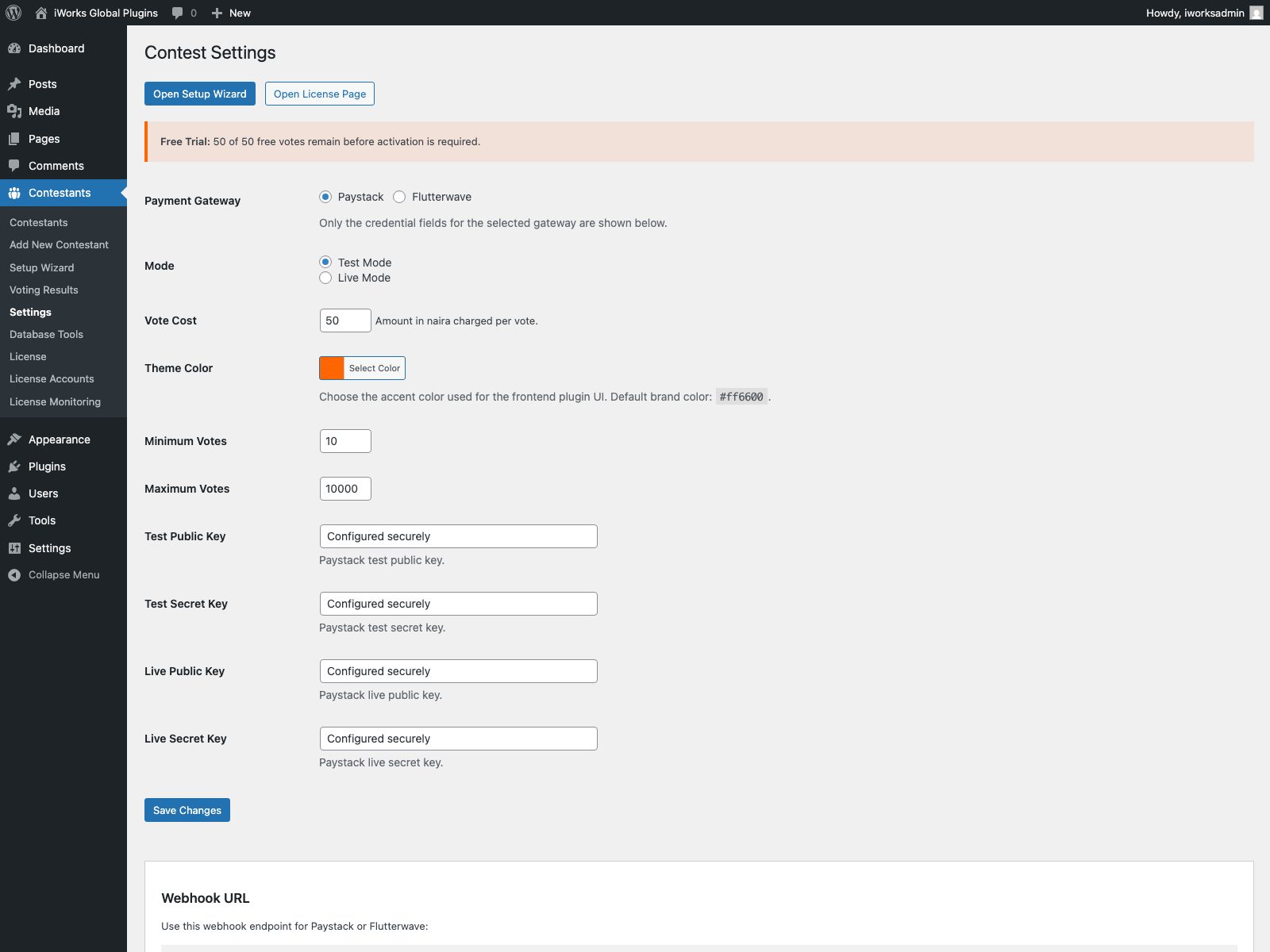Open License Accounts submenu link
The image size is (1270, 952).
click(52, 378)
